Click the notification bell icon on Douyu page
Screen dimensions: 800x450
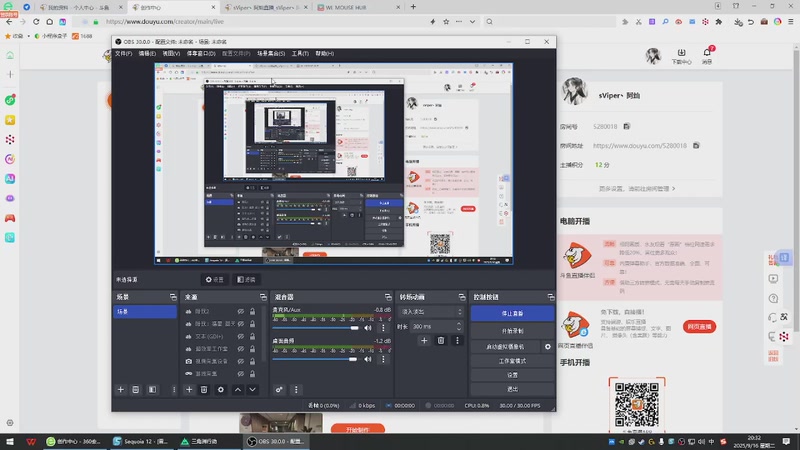[707, 55]
